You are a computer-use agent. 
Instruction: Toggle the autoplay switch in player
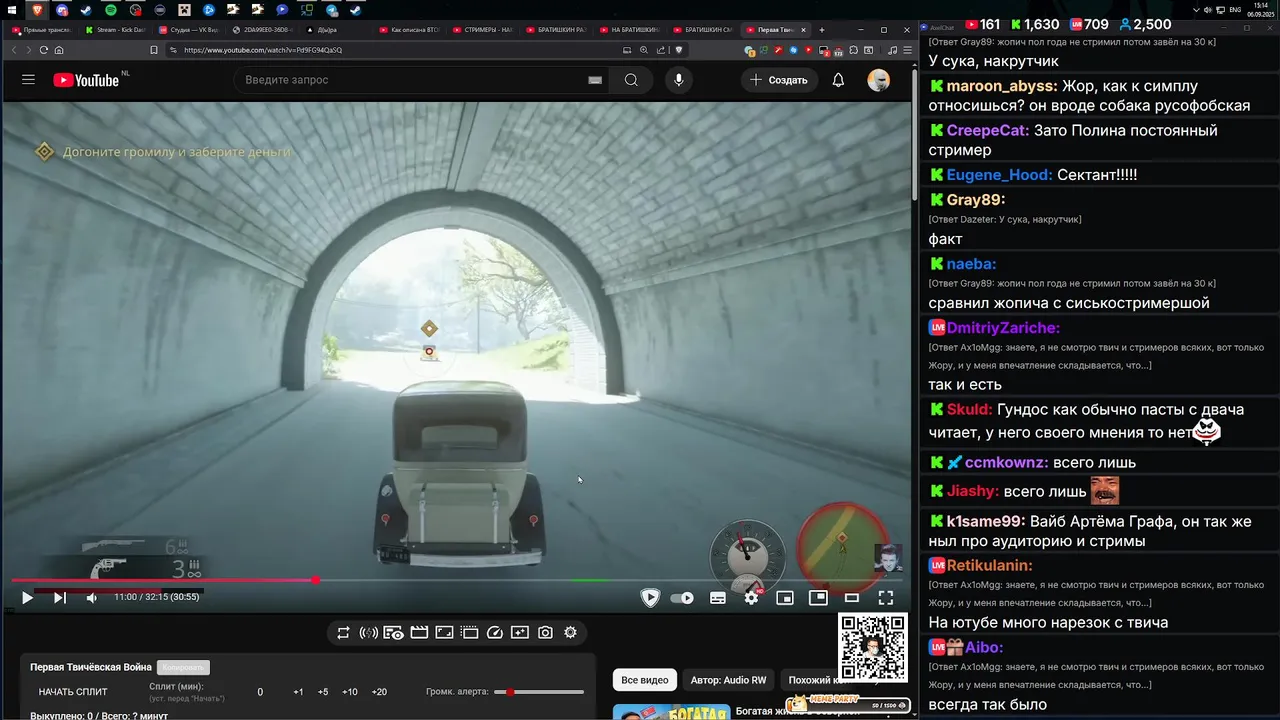[682, 598]
